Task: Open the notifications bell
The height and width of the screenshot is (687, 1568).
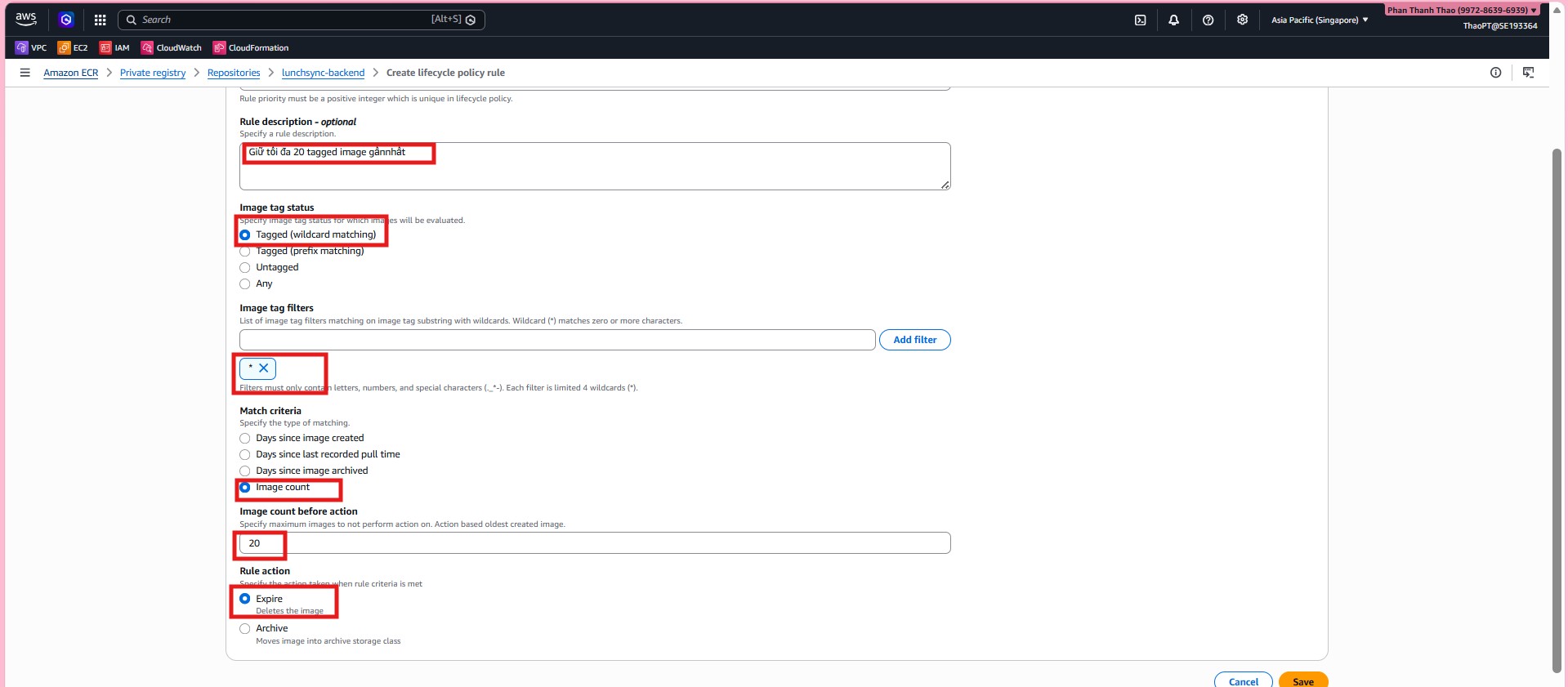Action: (1173, 20)
